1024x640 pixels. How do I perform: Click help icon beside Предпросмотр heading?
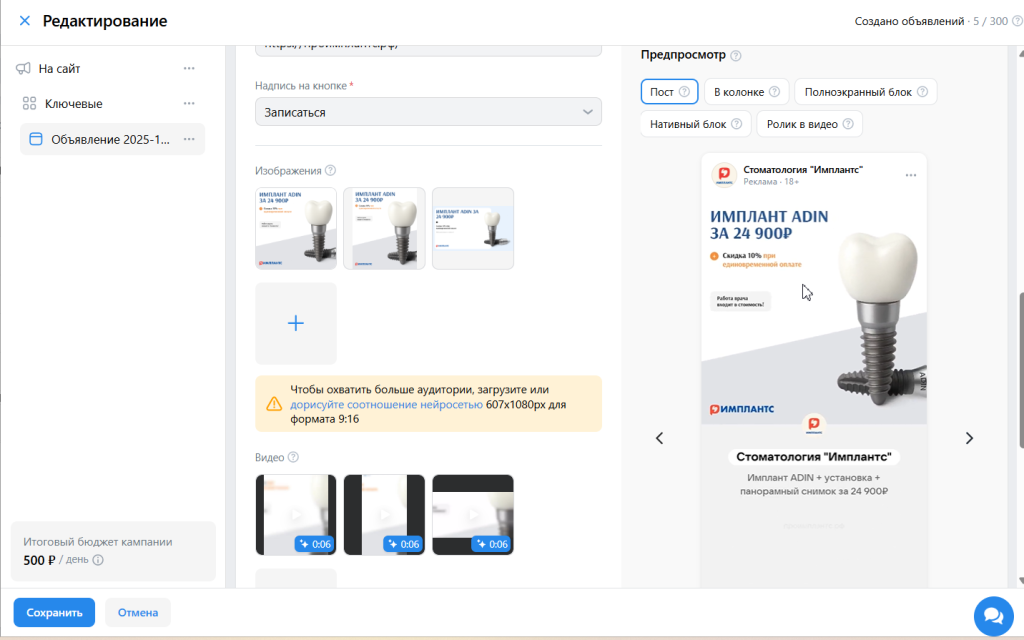[x=736, y=56]
